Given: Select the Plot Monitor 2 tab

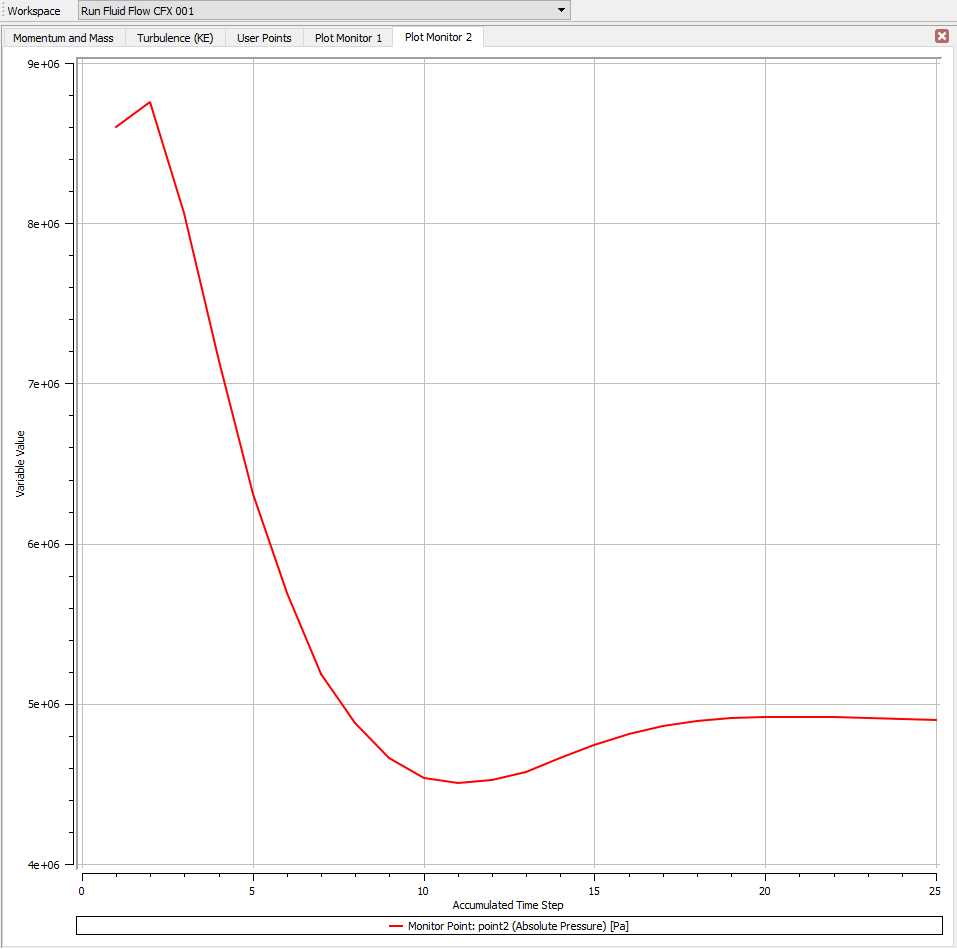Looking at the screenshot, I should (x=438, y=37).
